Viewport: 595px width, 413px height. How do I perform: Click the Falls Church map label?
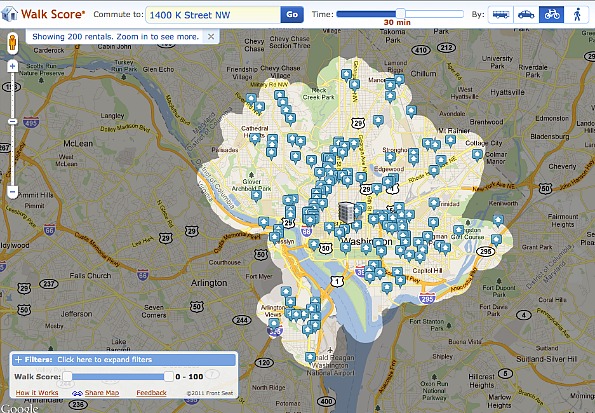pos(90,276)
